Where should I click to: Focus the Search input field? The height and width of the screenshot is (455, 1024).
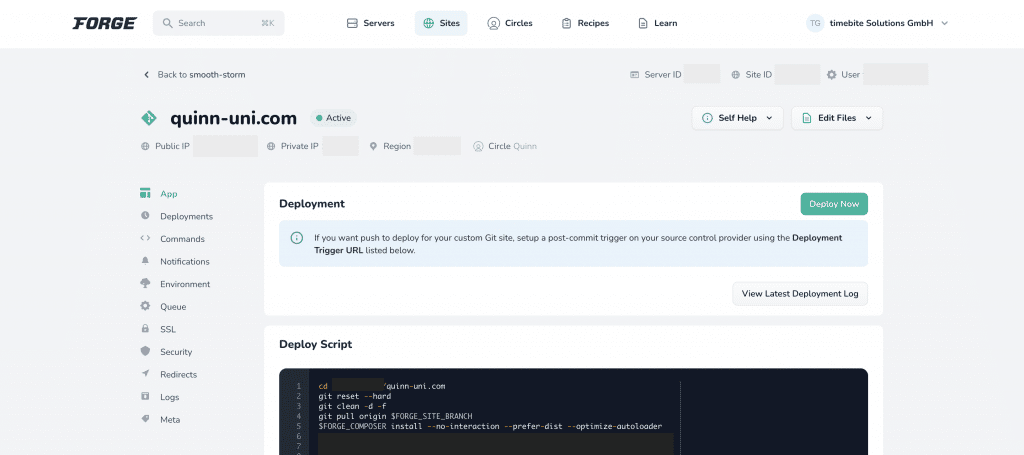(219, 23)
